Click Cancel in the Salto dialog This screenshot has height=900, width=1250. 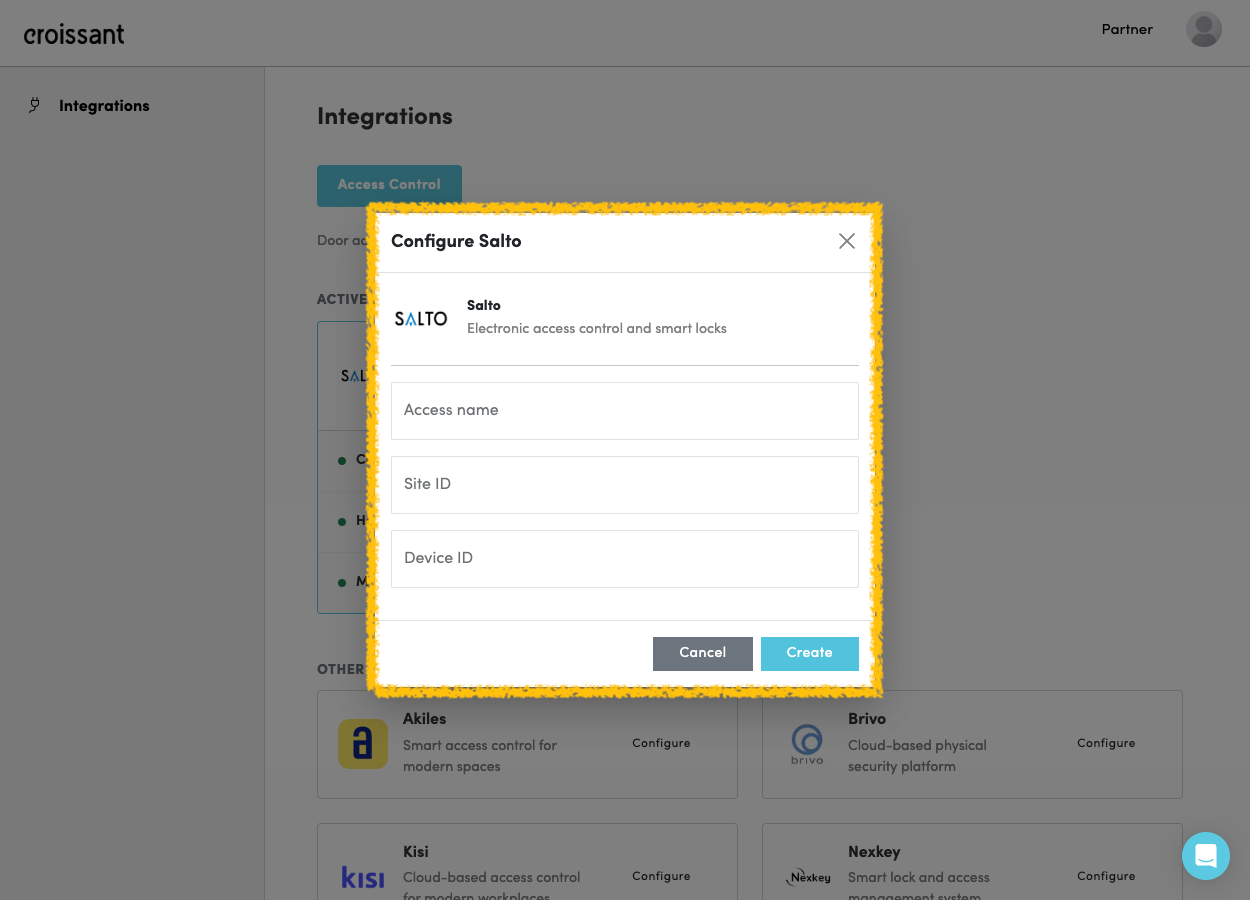point(702,653)
